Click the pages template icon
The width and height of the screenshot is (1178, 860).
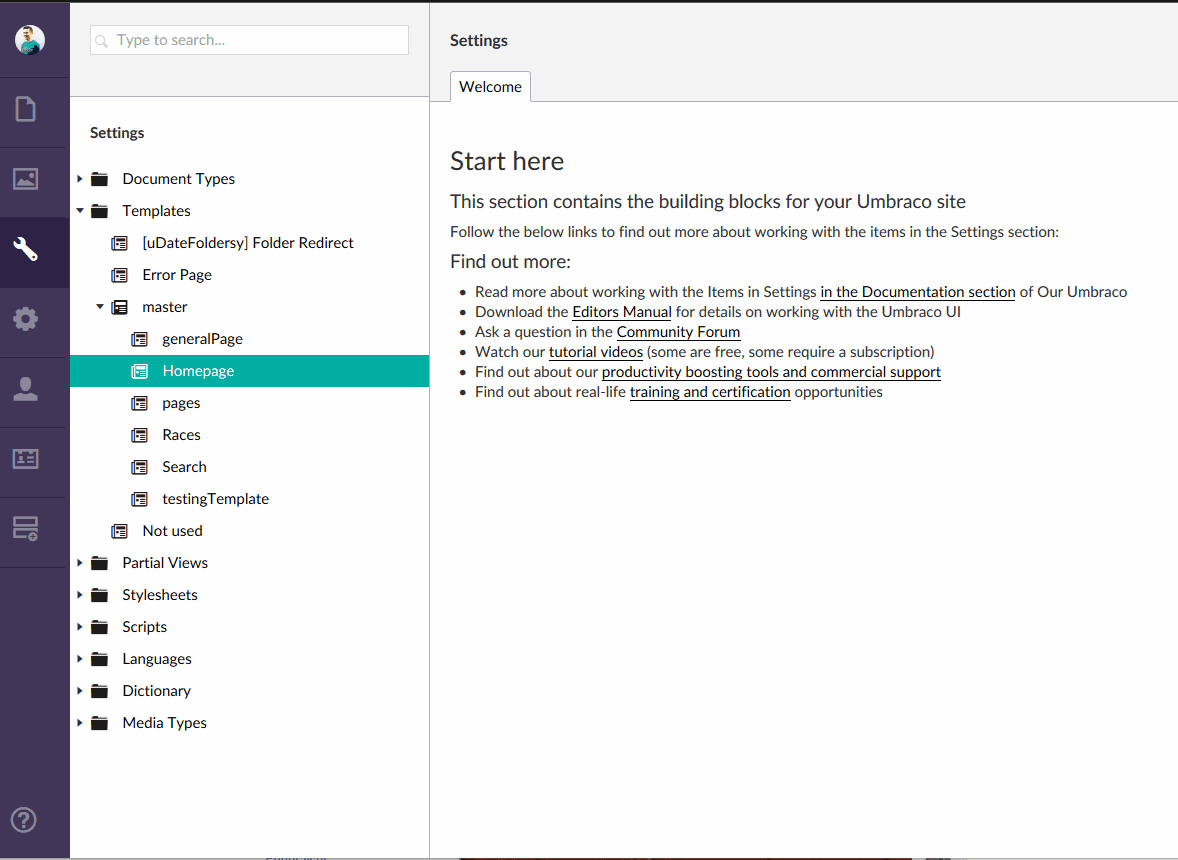click(140, 403)
